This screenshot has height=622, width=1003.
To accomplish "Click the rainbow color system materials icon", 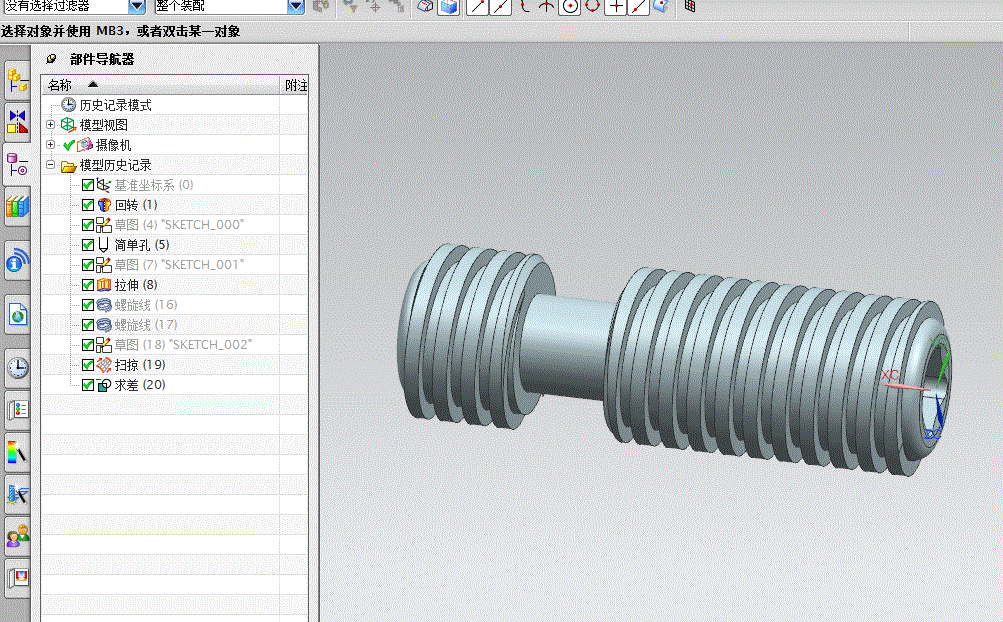I will click(17, 452).
